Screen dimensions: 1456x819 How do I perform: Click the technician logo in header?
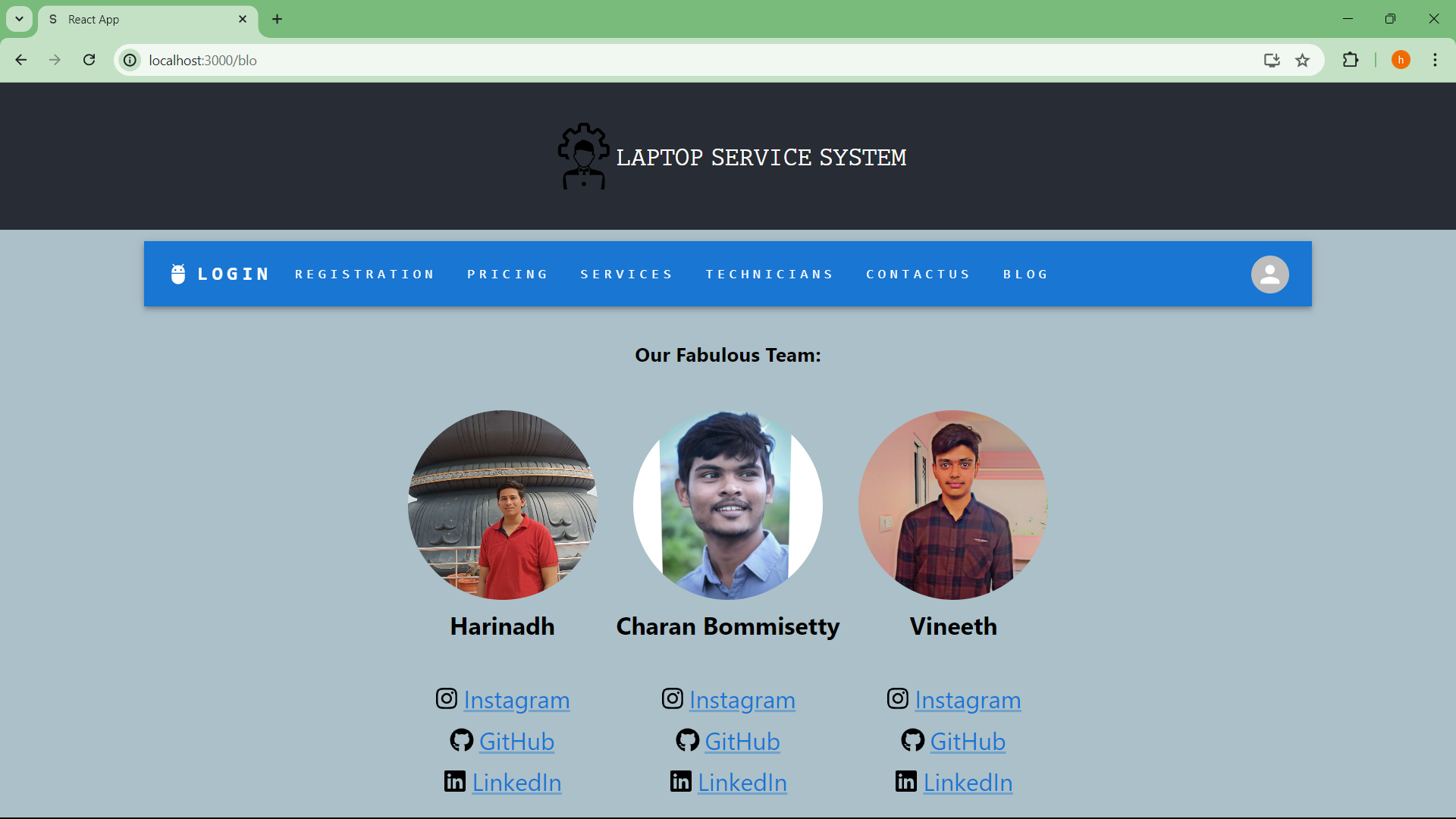(x=583, y=156)
